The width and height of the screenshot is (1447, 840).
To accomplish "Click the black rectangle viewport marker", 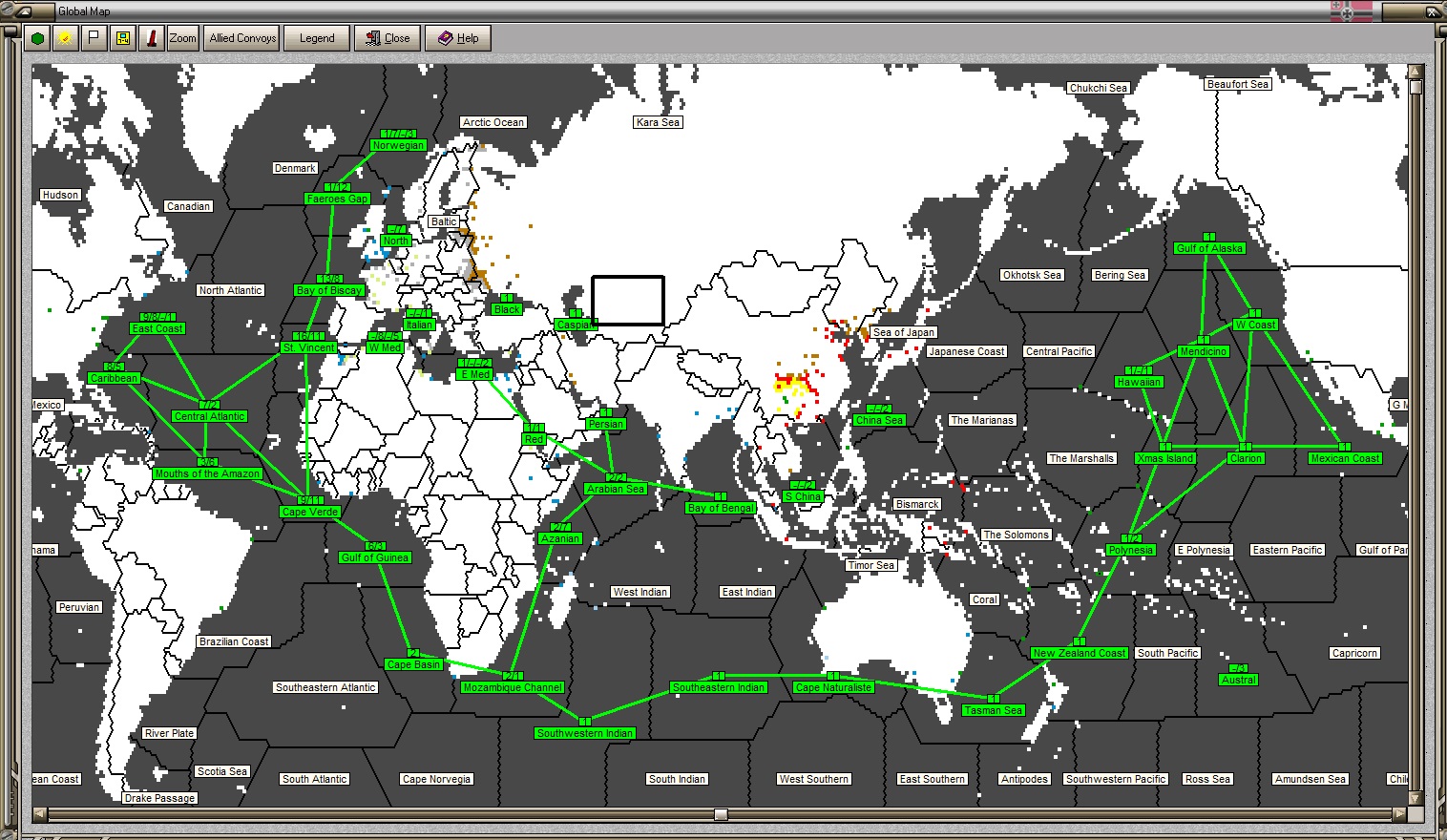I will click(628, 301).
